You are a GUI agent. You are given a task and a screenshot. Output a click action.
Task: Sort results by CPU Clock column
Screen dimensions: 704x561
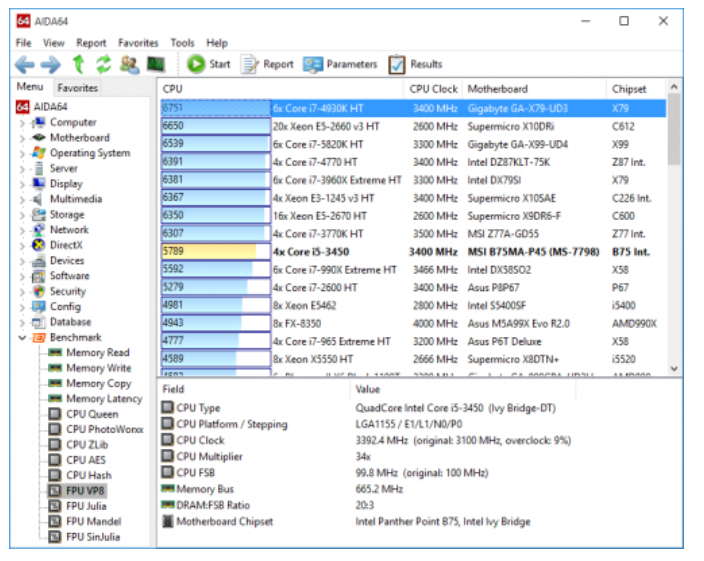tap(433, 89)
